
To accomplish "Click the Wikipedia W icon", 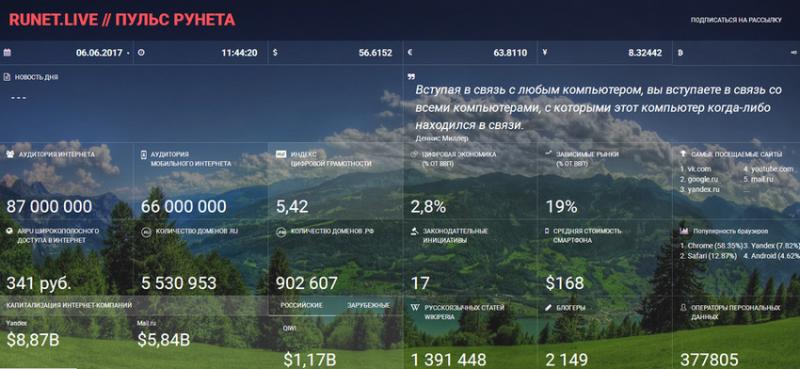I will (x=415, y=308).
